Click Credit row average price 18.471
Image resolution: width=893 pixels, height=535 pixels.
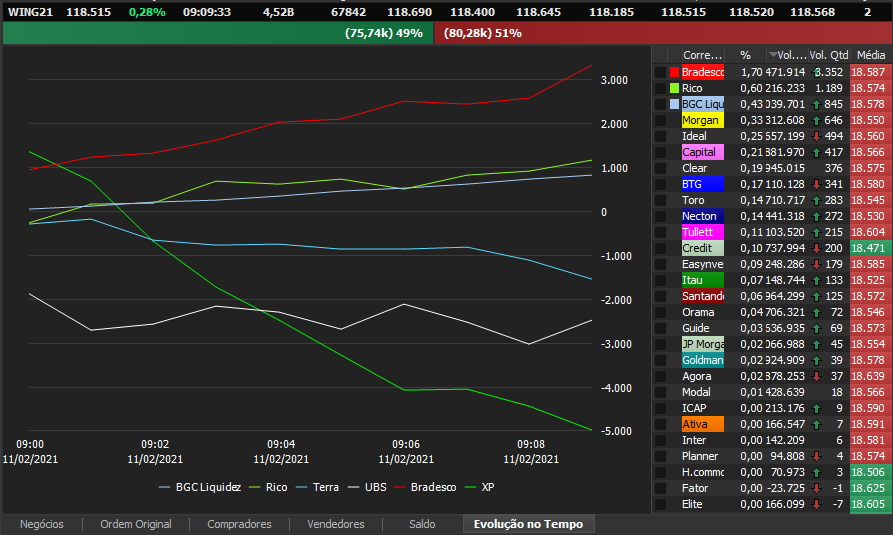point(871,248)
